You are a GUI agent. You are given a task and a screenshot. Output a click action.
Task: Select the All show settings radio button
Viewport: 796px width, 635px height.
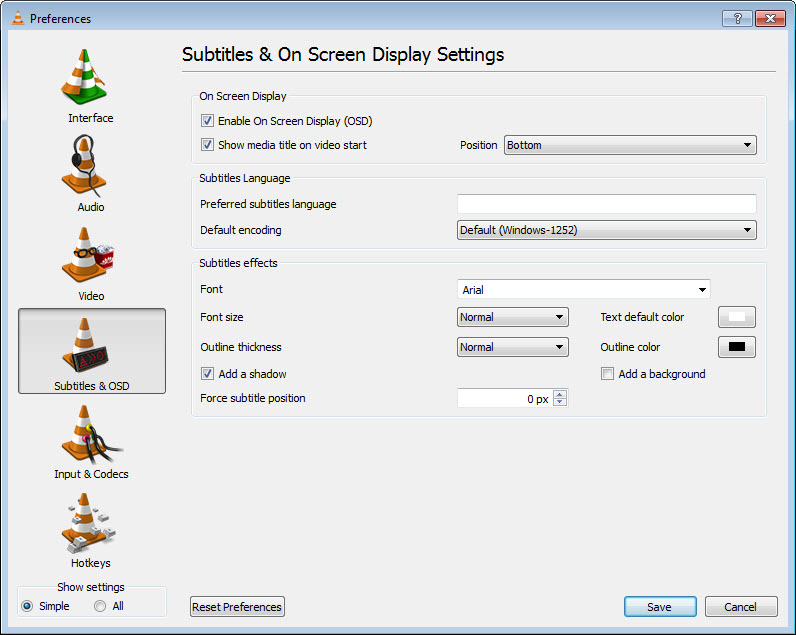(x=100, y=606)
